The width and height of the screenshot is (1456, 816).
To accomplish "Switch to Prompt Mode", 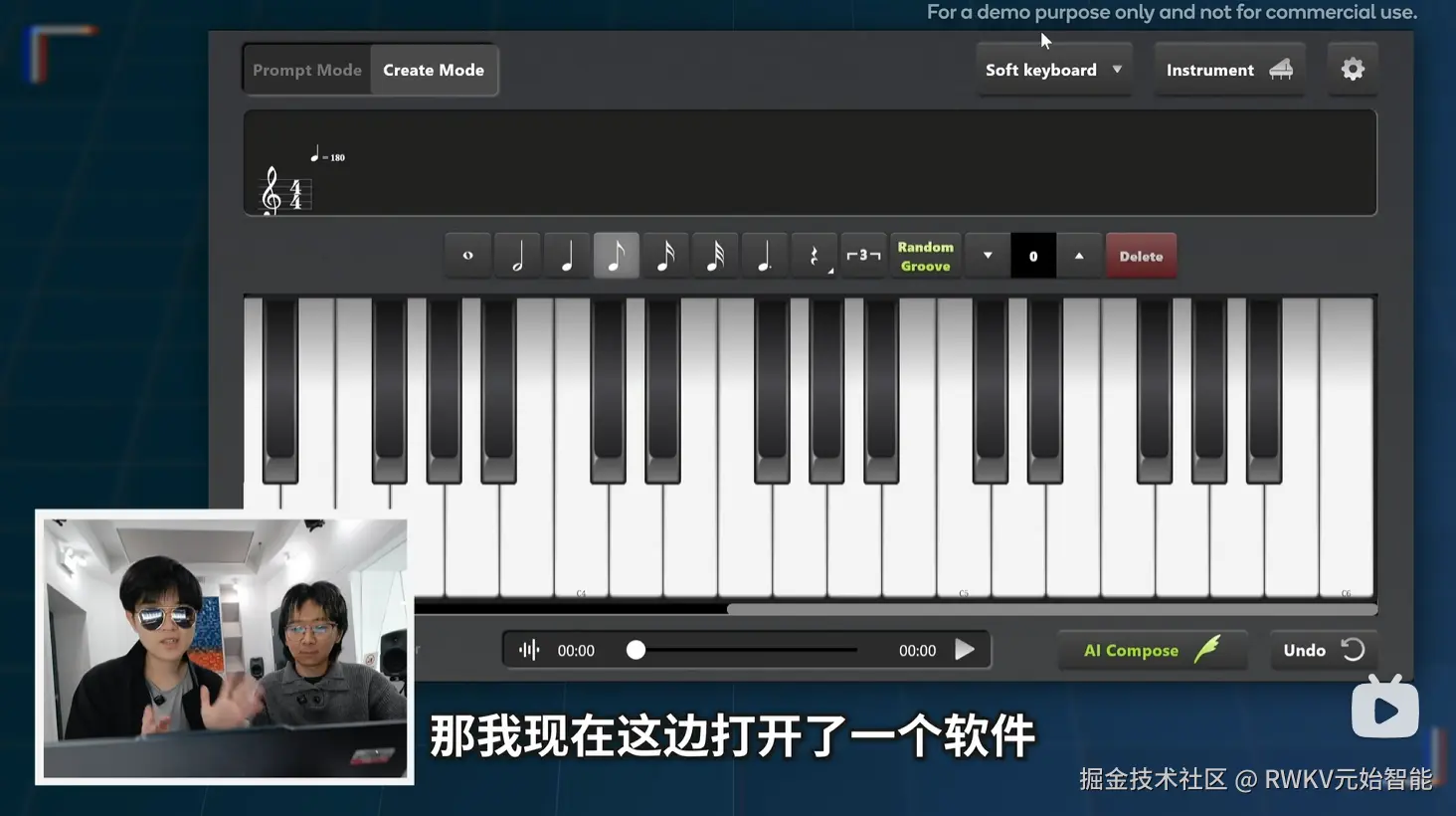I will (306, 69).
